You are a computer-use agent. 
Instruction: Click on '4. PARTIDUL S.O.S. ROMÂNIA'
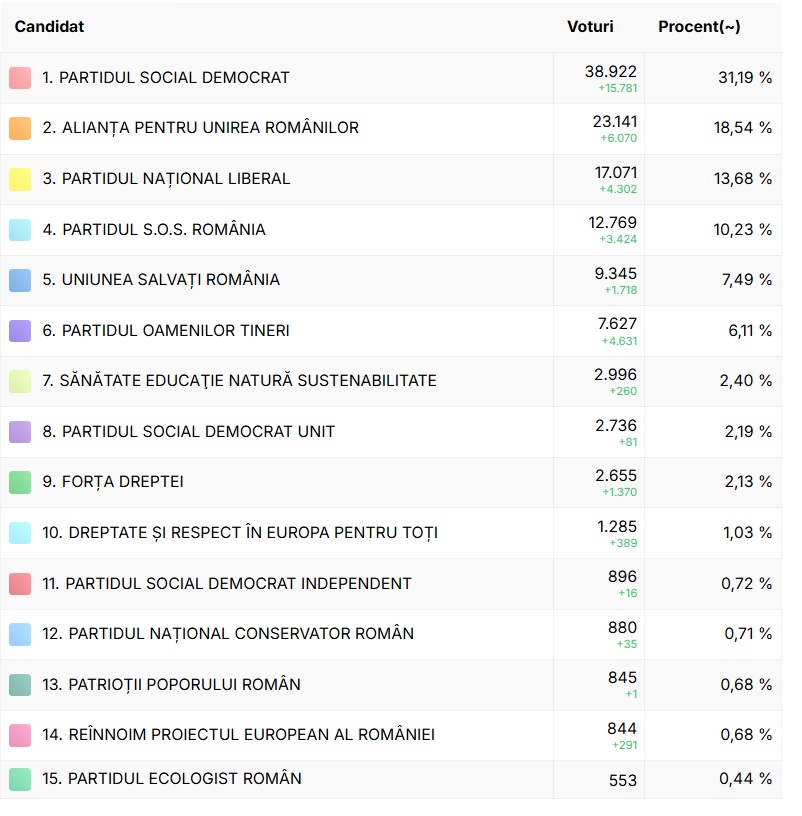[154, 230]
